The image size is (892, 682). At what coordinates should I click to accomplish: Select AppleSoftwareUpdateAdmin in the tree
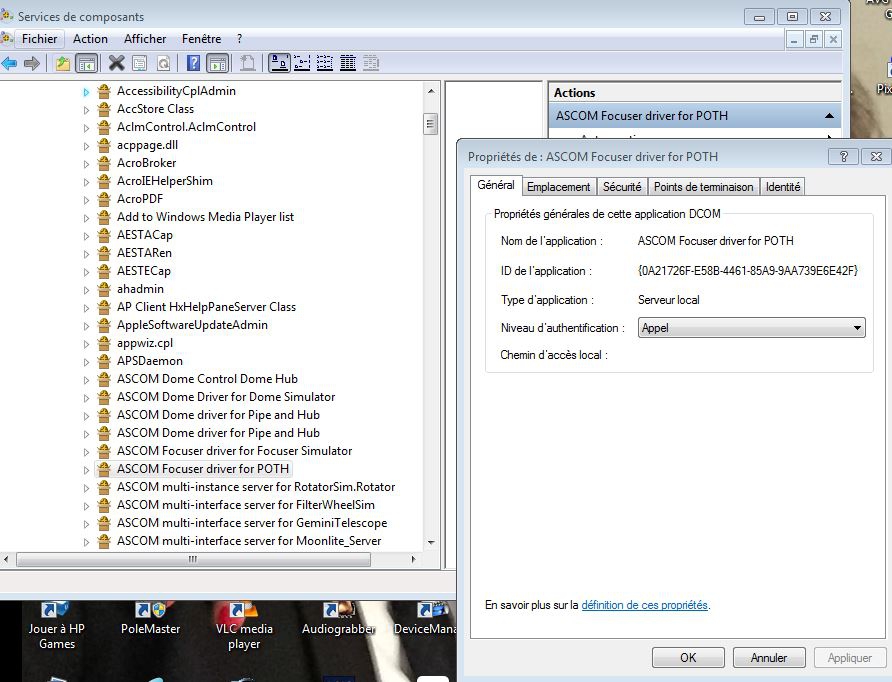192,325
